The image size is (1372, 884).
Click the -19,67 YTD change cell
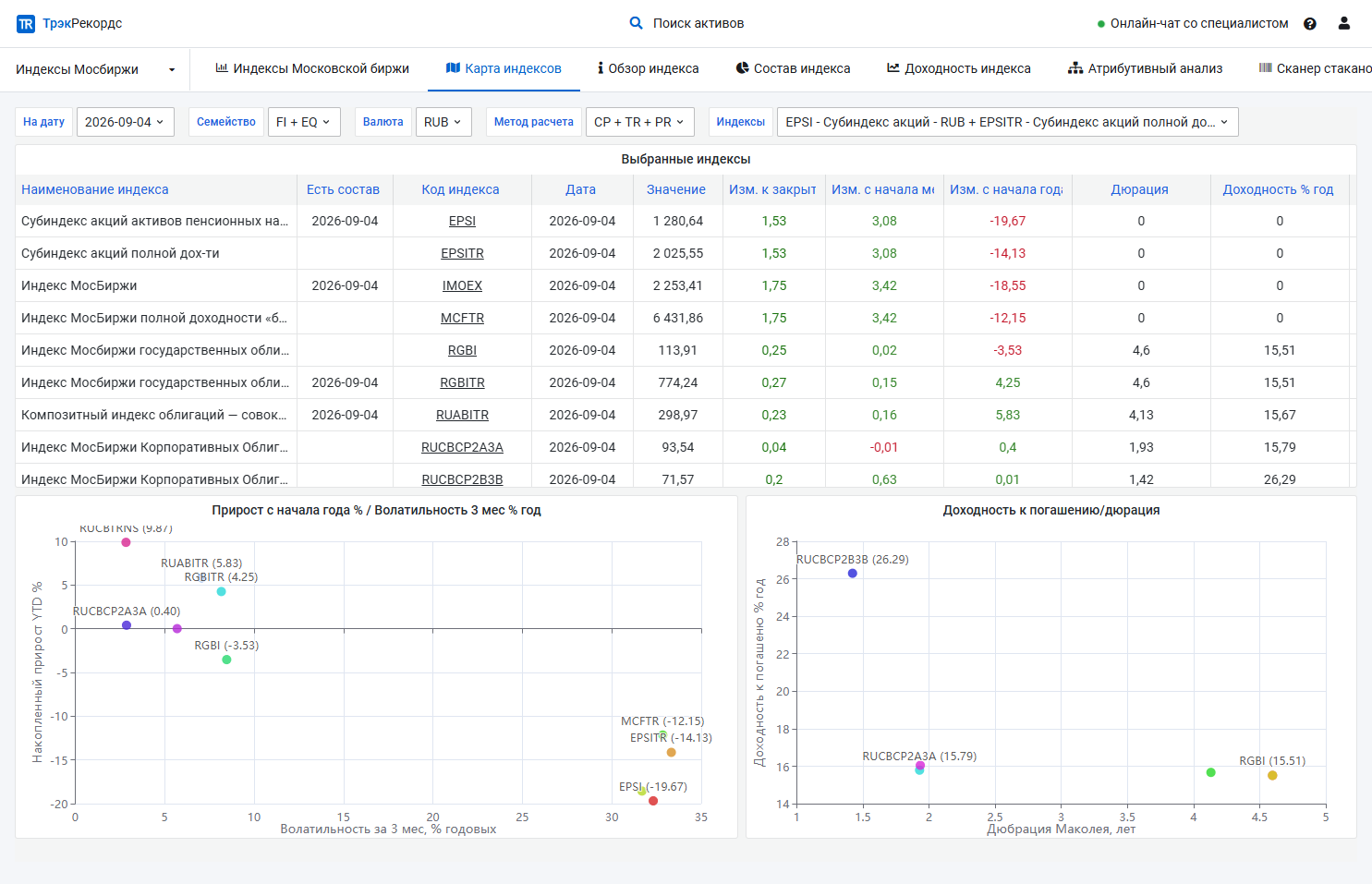click(1007, 221)
